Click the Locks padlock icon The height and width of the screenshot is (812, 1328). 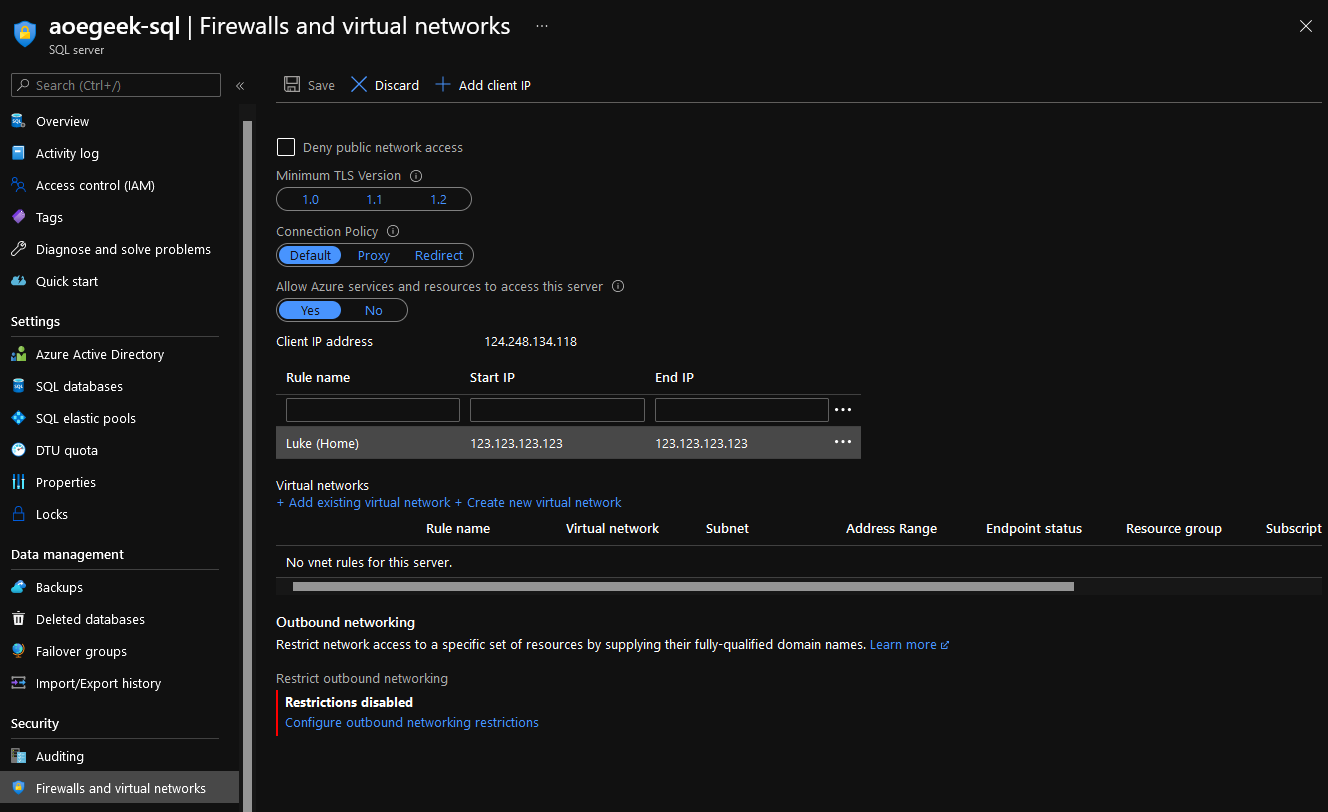pos(18,514)
